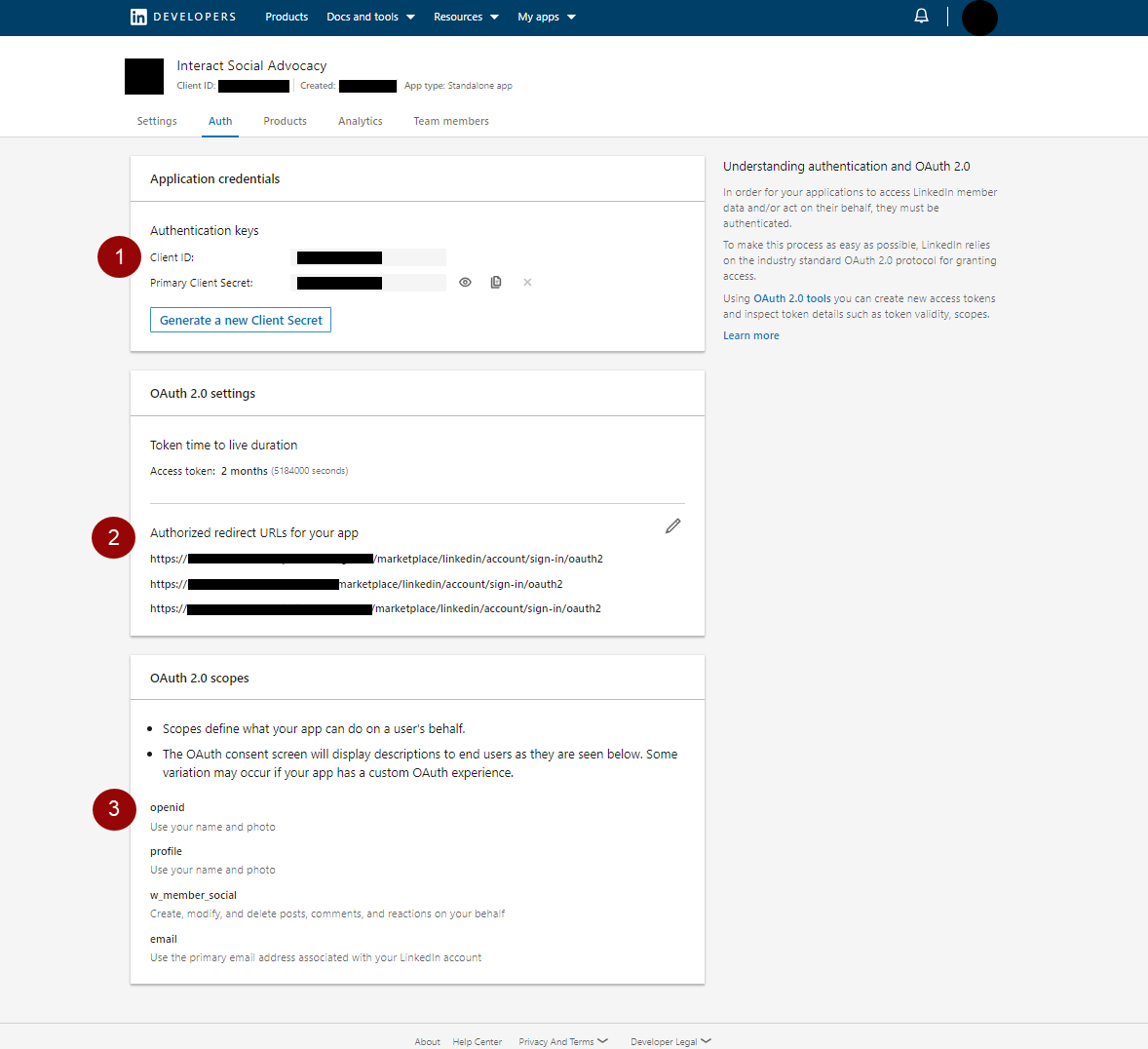
Task: Click Generate a new Client Secret
Action: coord(241,320)
